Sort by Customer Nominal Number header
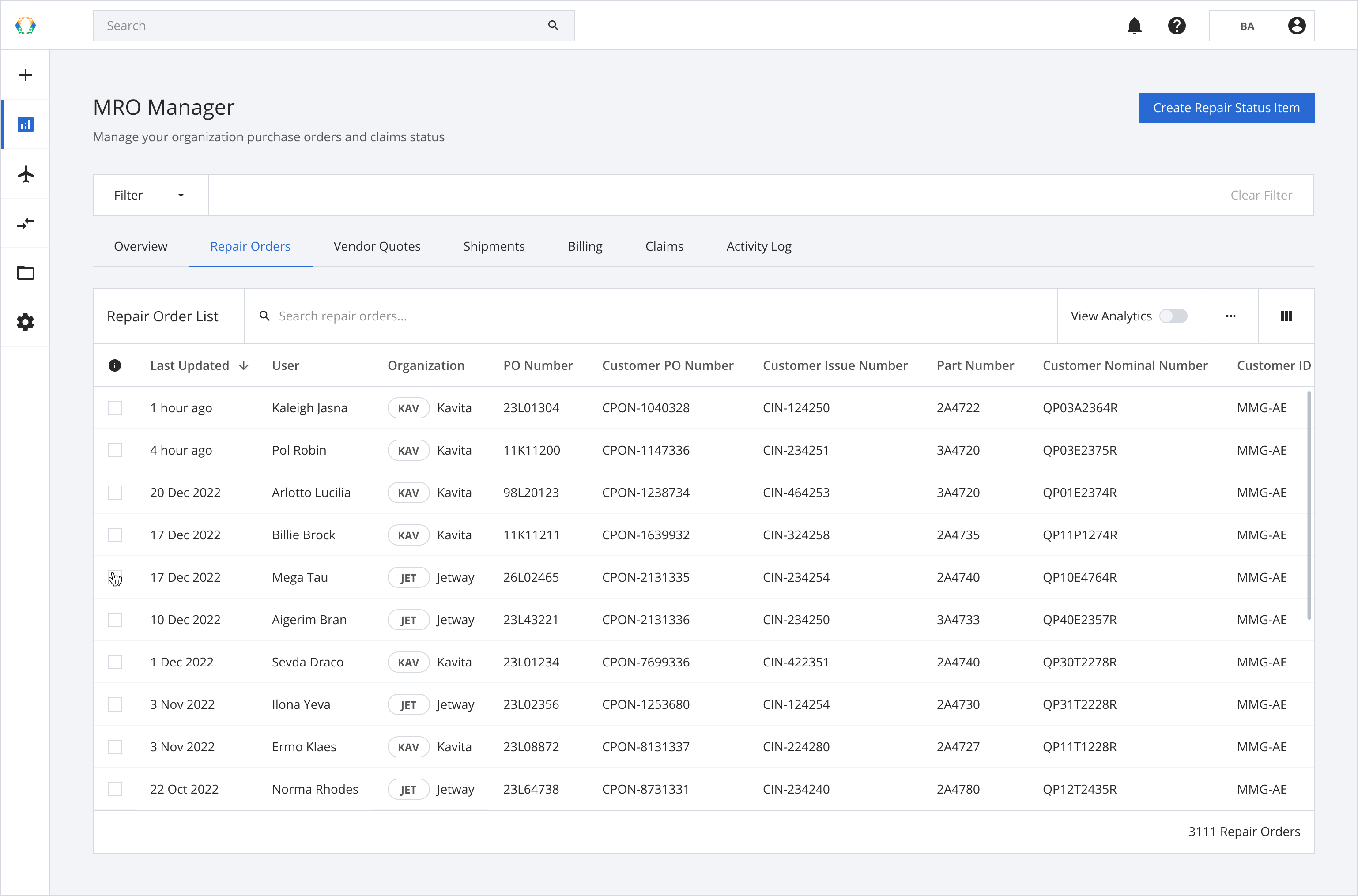This screenshot has height=896, width=1358. tap(1125, 366)
